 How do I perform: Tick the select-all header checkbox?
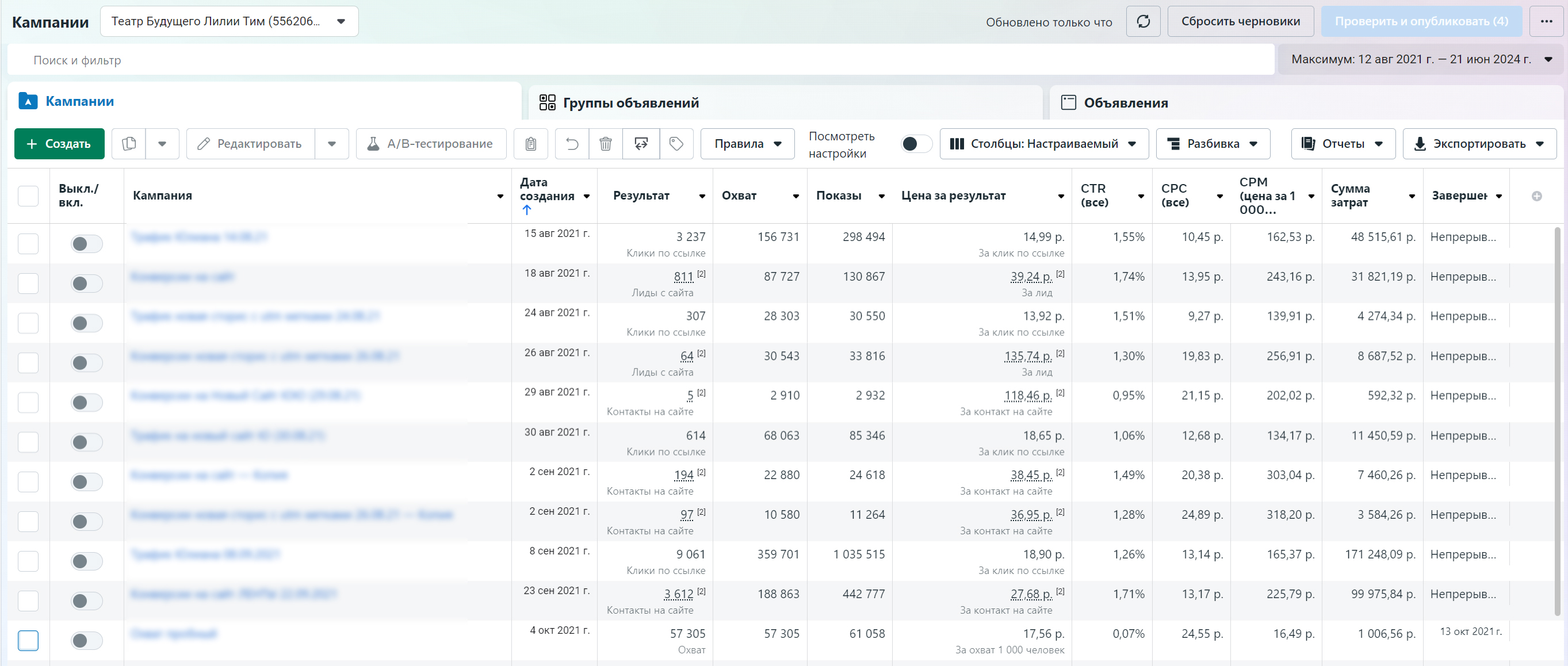tap(28, 196)
